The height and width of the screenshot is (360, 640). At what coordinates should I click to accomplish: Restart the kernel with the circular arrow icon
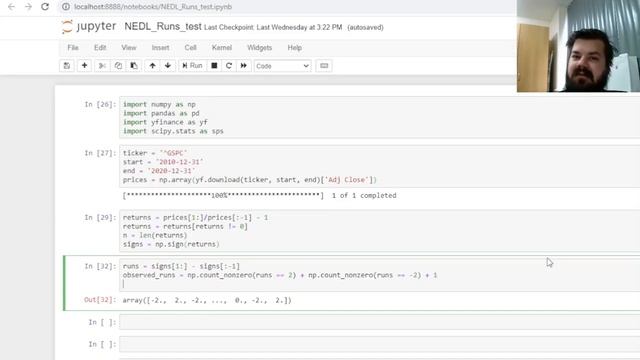[x=229, y=66]
